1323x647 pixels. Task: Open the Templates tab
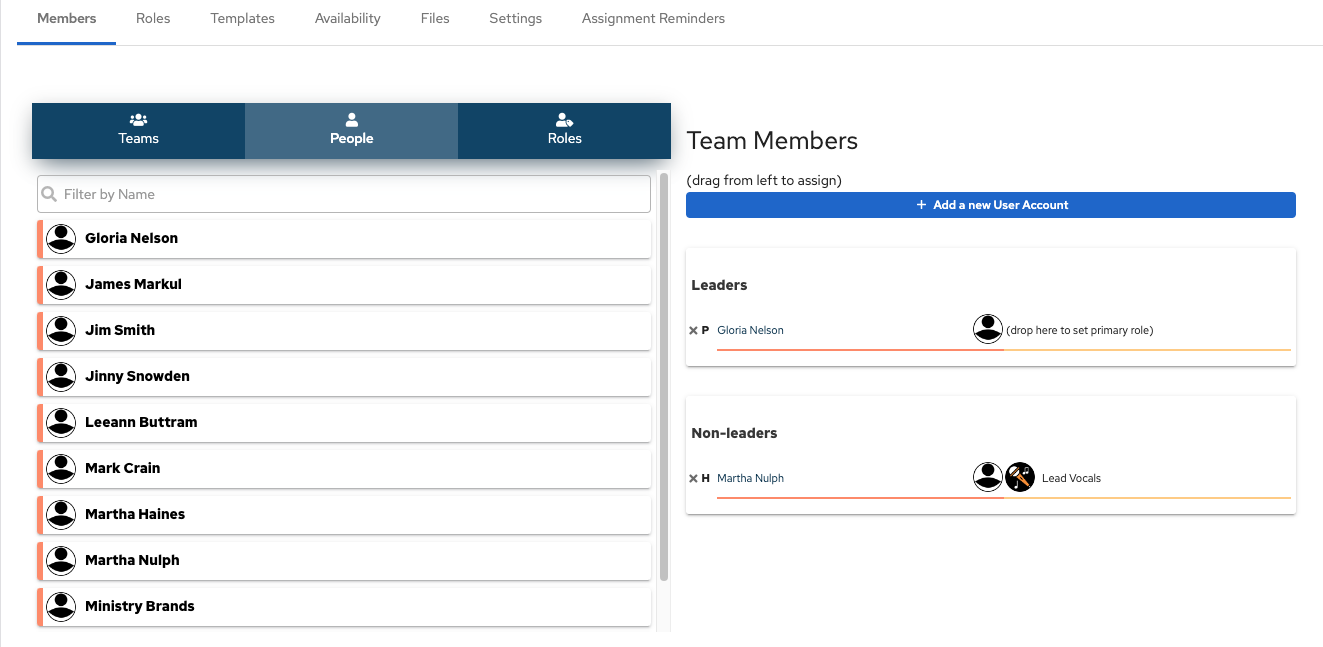tap(242, 19)
